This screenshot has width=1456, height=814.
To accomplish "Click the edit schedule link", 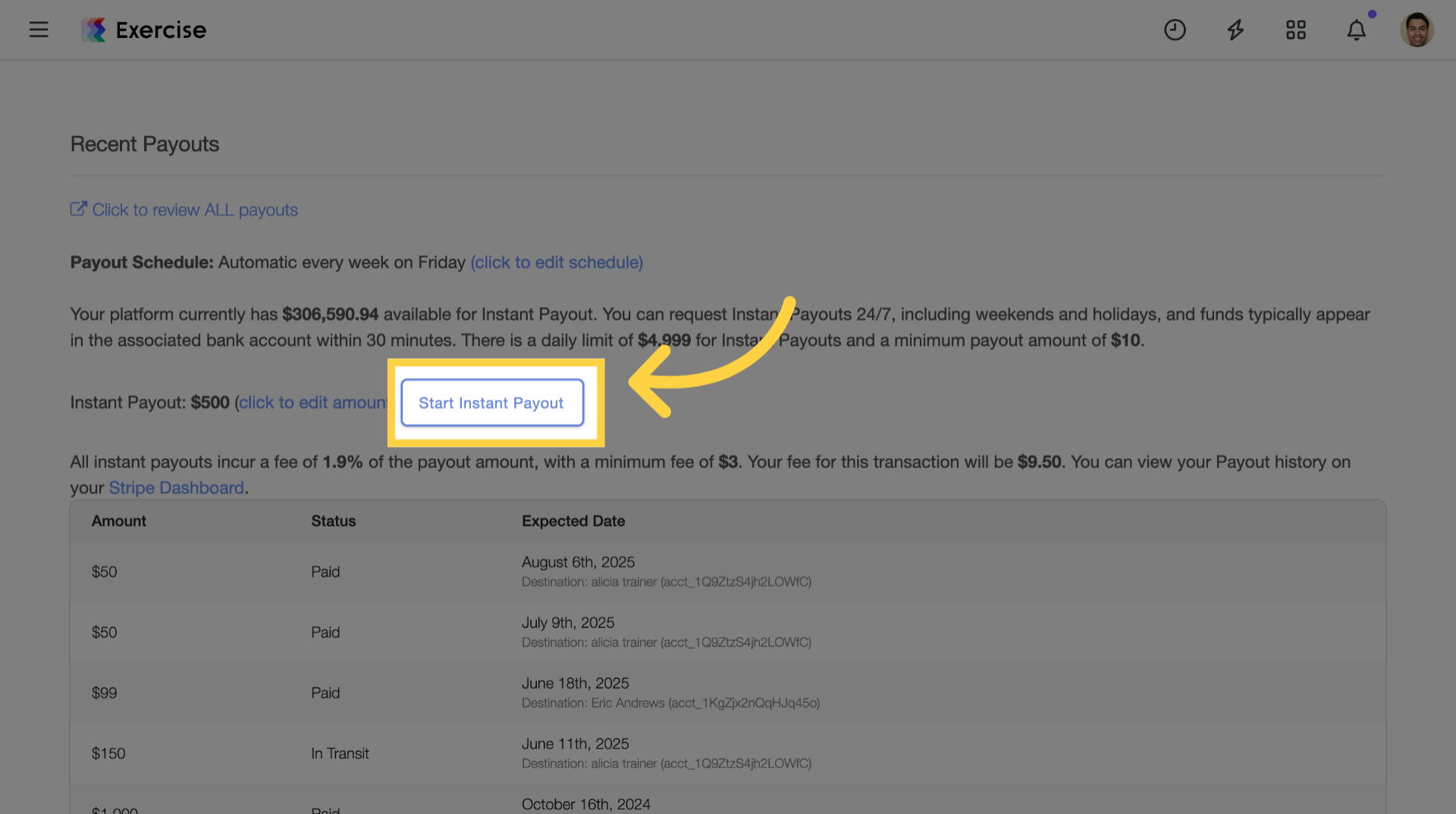I will click(x=557, y=262).
